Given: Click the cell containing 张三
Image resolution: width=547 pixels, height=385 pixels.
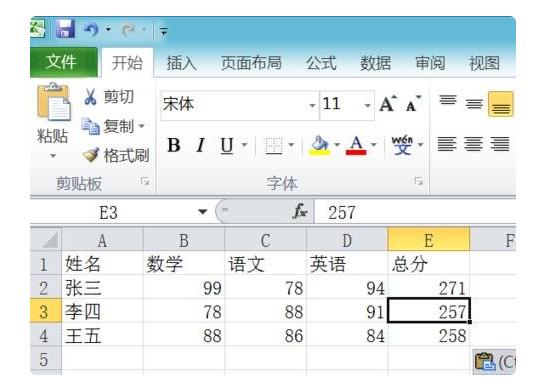Looking at the screenshot, I should coord(103,288).
